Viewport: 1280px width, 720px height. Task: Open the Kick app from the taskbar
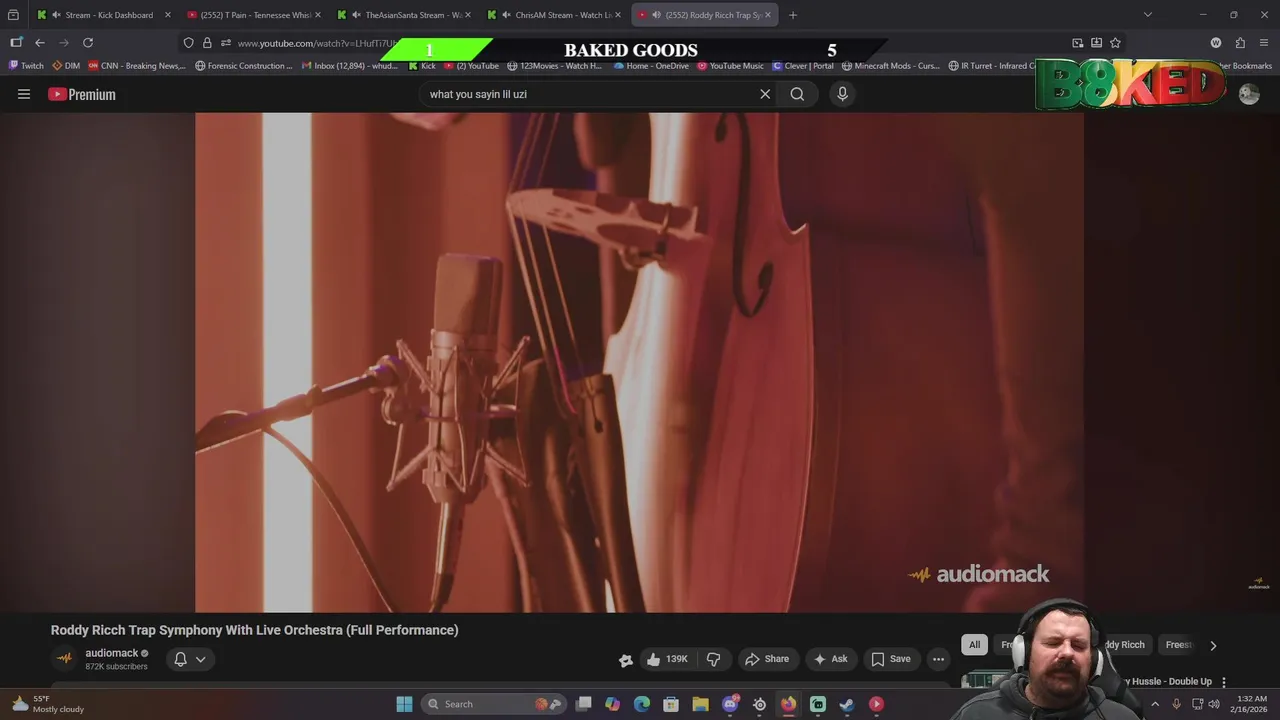point(818,704)
